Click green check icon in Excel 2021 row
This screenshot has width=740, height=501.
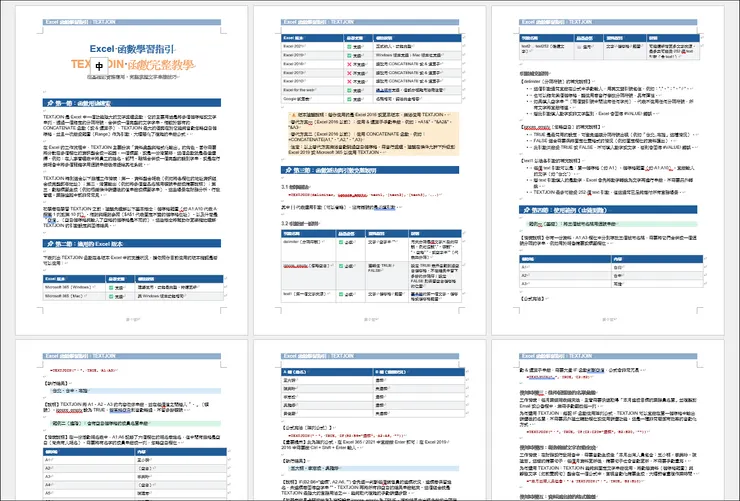[349, 47]
